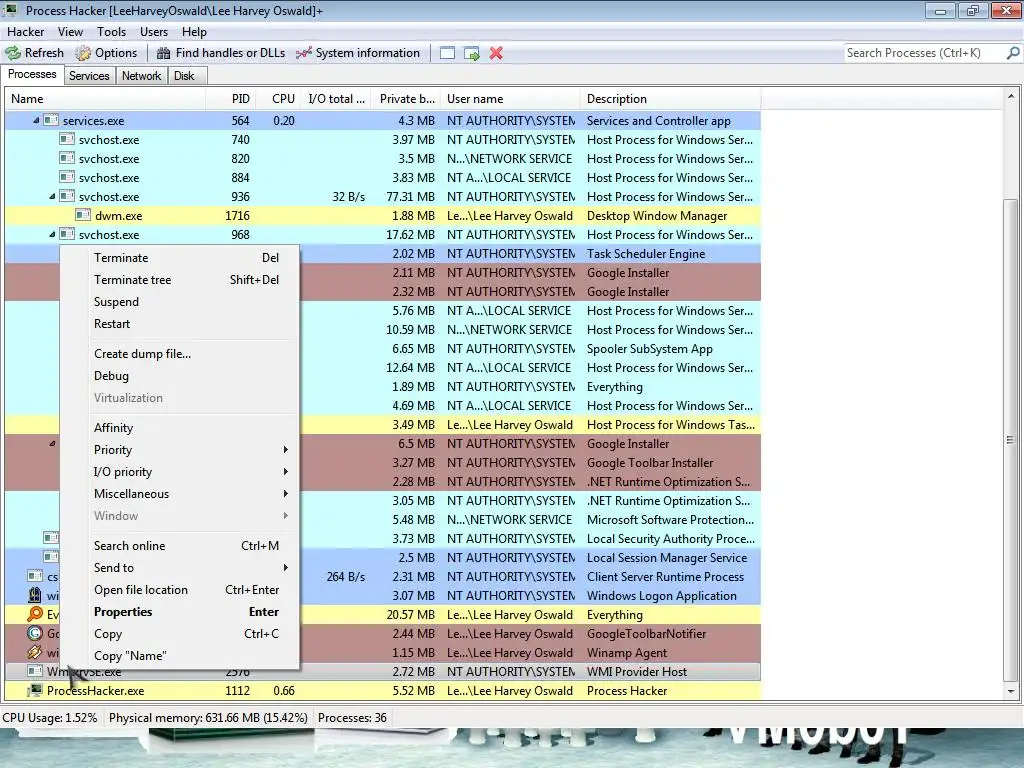Screen dimensions: 1024x768
Task: Open the Hacker menu
Action: (25, 31)
